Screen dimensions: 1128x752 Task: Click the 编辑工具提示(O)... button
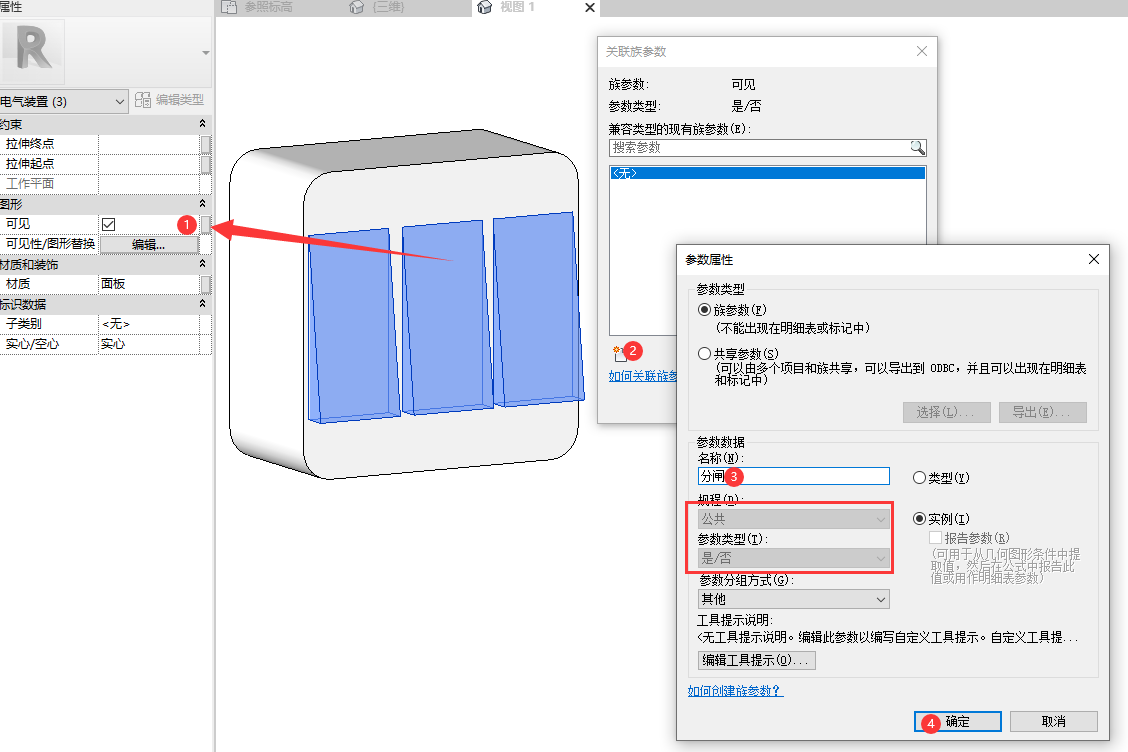(756, 660)
